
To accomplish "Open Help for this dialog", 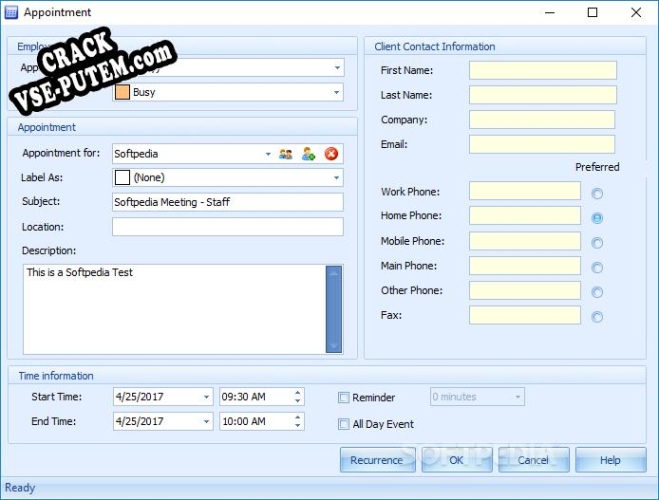I will tap(611, 460).
